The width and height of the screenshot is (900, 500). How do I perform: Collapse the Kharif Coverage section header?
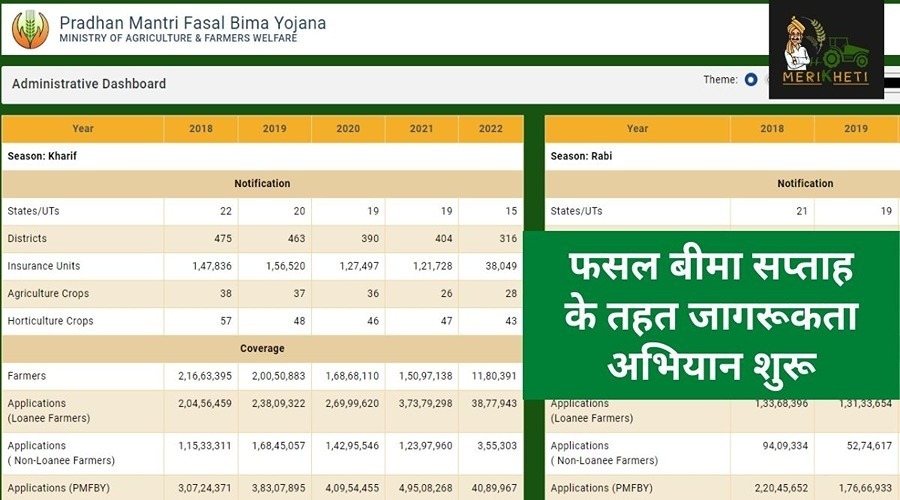[262, 349]
